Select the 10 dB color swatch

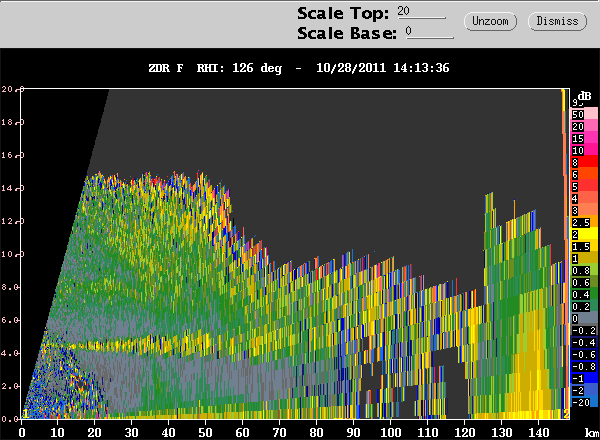[x=584, y=150]
